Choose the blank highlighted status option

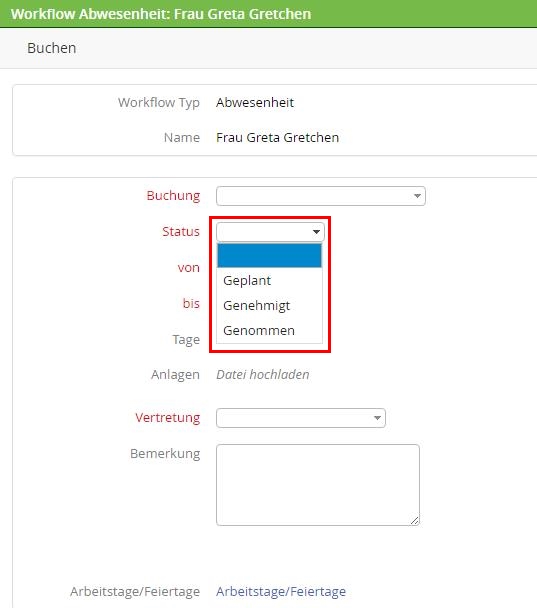click(269, 255)
